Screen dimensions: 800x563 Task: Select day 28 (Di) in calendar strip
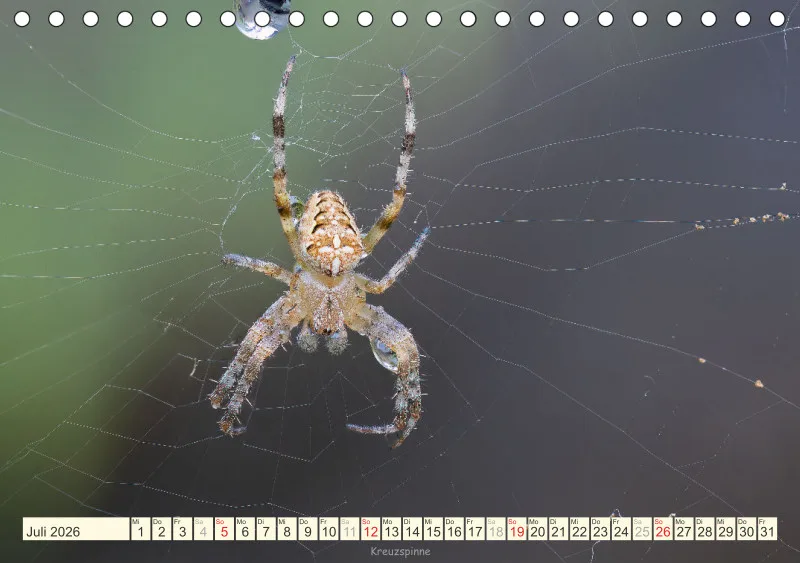705,529
